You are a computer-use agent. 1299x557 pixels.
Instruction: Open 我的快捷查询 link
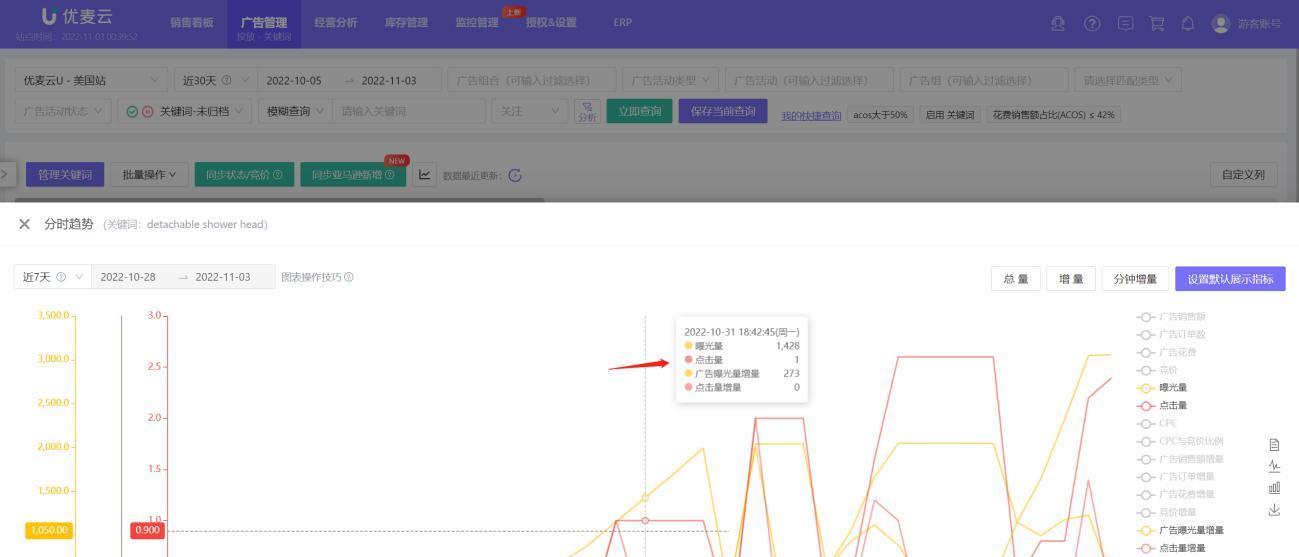point(811,115)
